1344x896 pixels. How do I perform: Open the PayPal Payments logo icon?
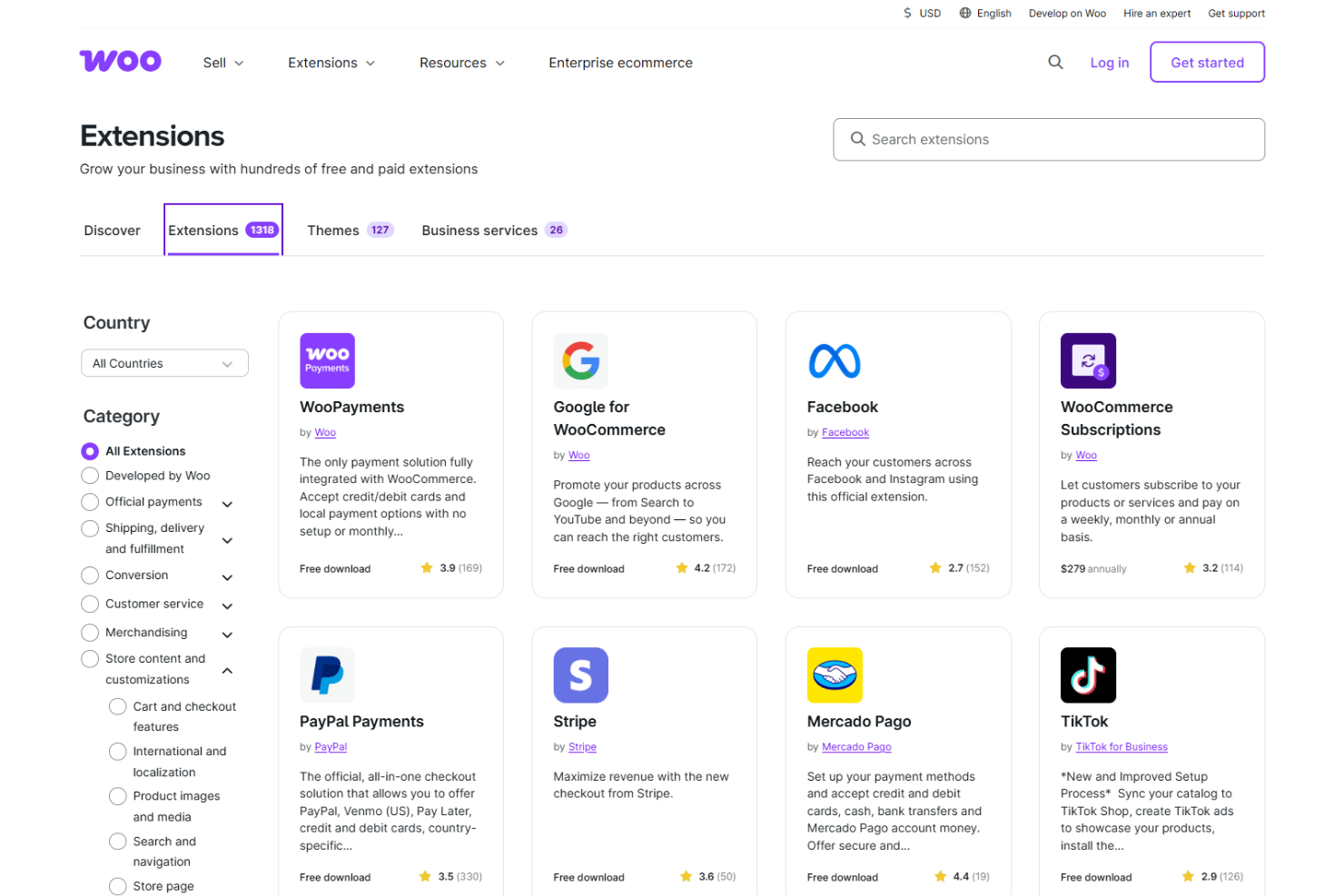(x=327, y=674)
